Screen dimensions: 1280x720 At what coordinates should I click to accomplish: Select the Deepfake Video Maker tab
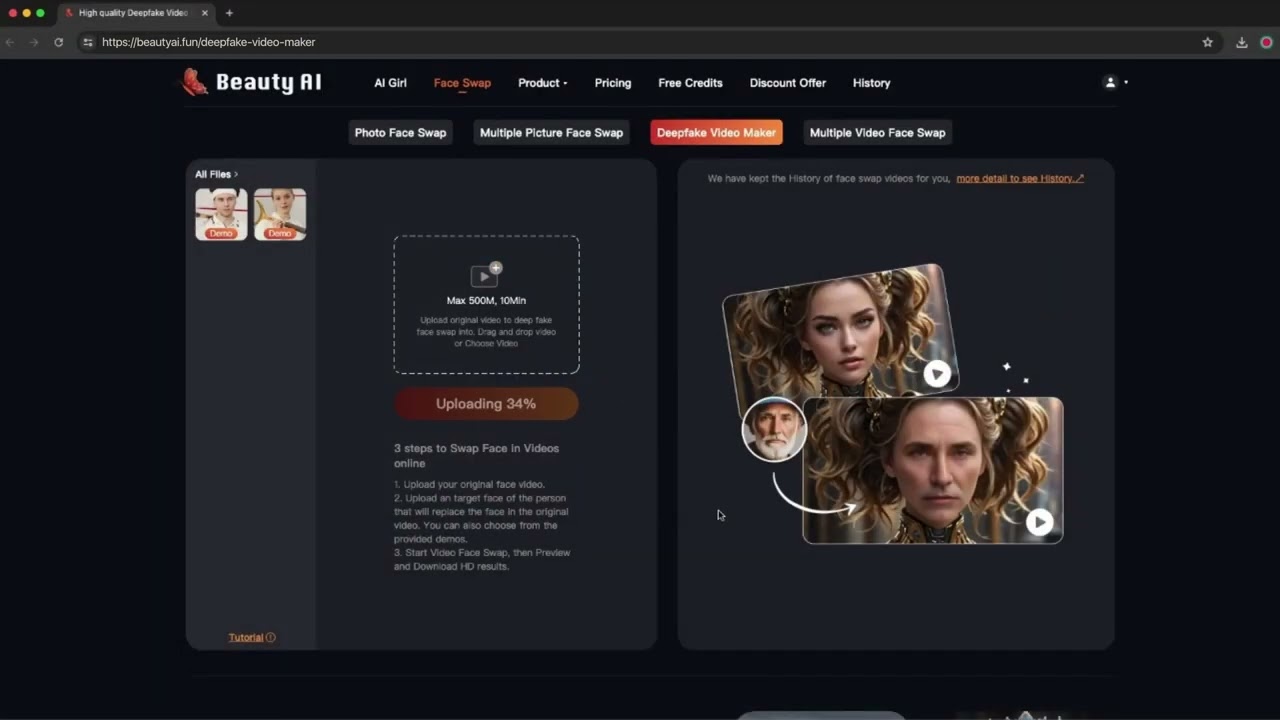[x=716, y=133]
